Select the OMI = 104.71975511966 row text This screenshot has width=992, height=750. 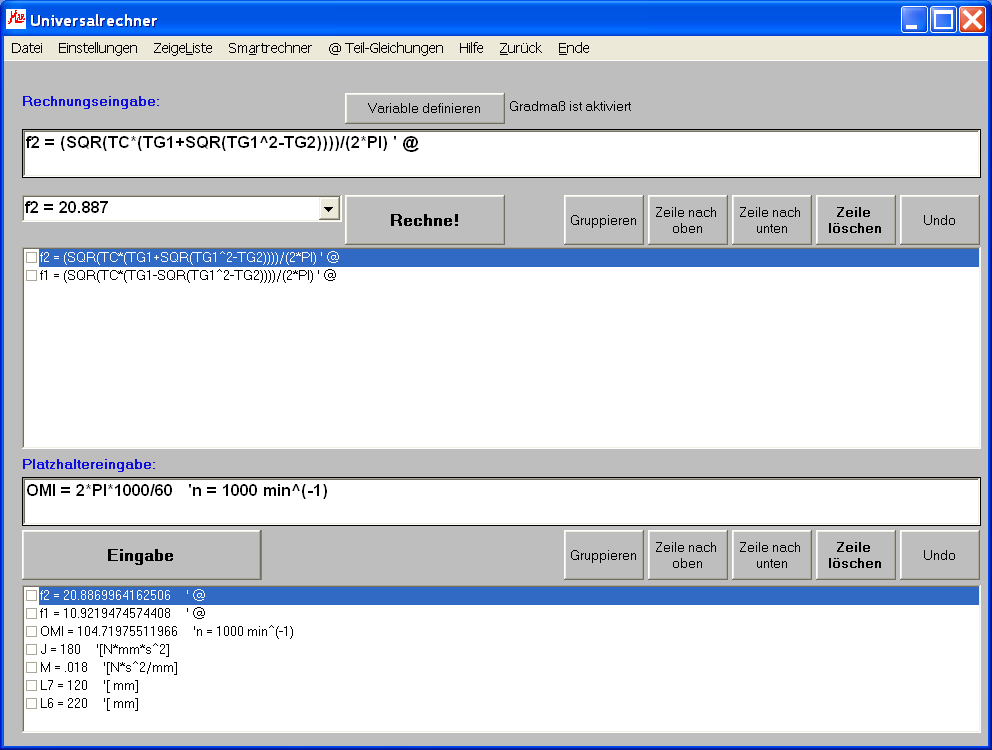click(x=167, y=632)
